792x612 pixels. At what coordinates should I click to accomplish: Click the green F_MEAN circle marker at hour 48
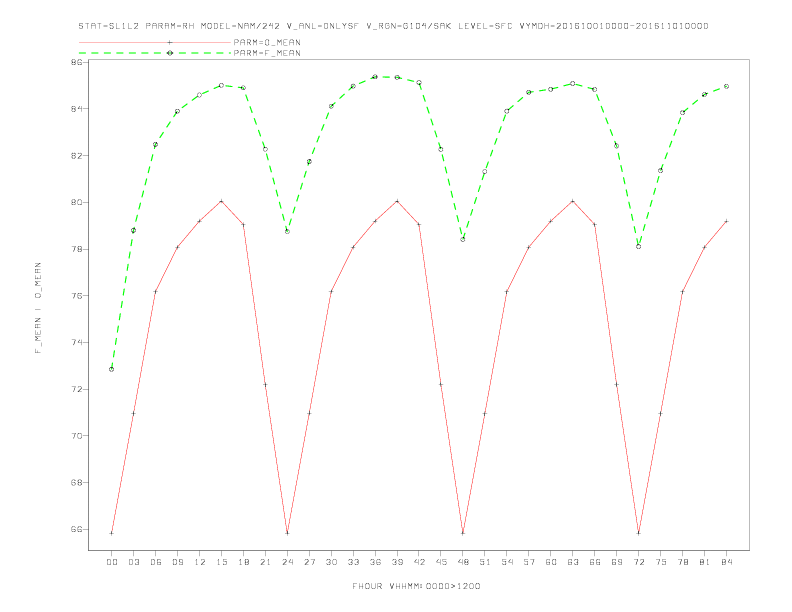coord(463,239)
